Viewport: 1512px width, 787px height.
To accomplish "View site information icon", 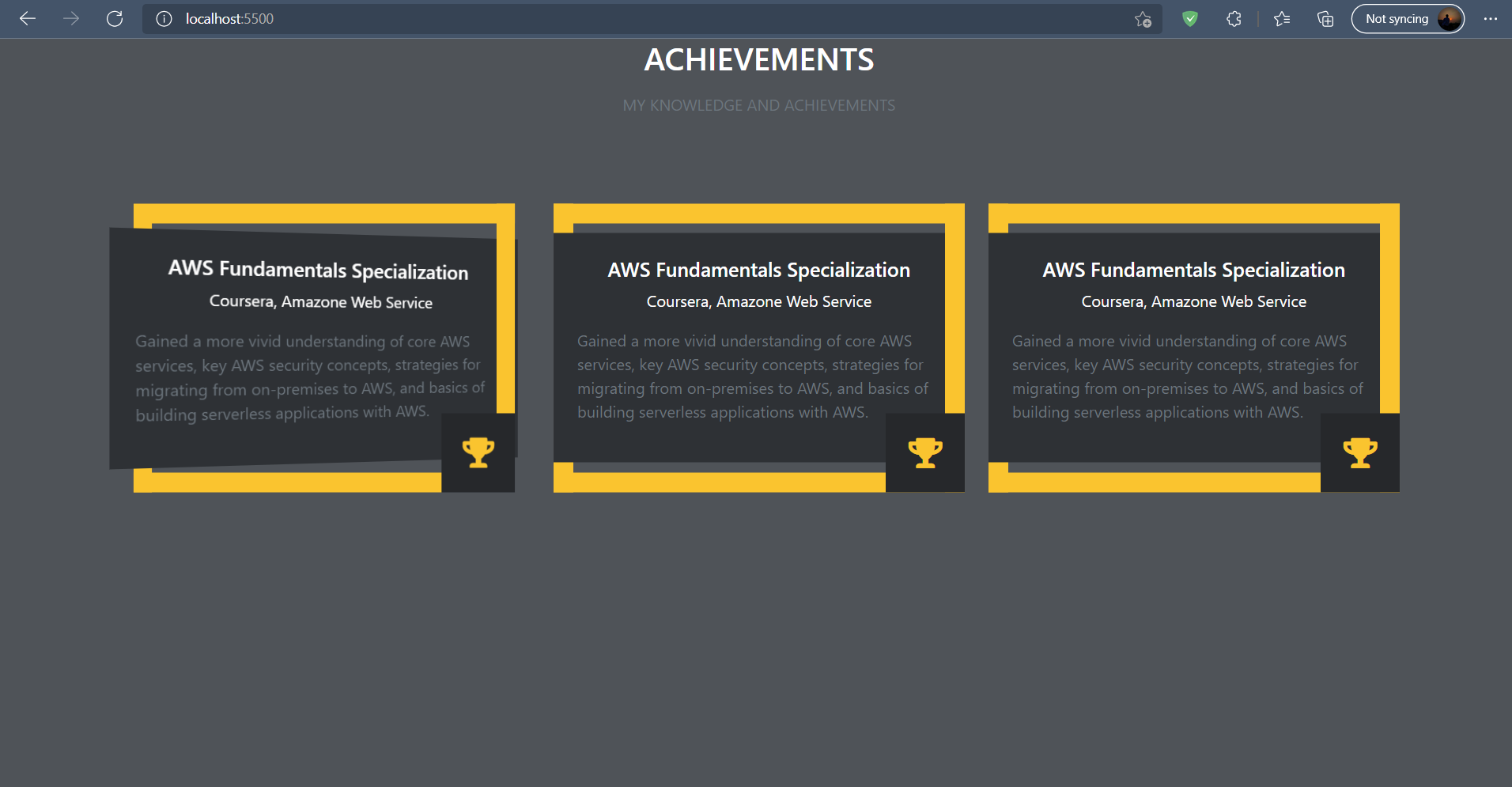I will click(x=164, y=19).
